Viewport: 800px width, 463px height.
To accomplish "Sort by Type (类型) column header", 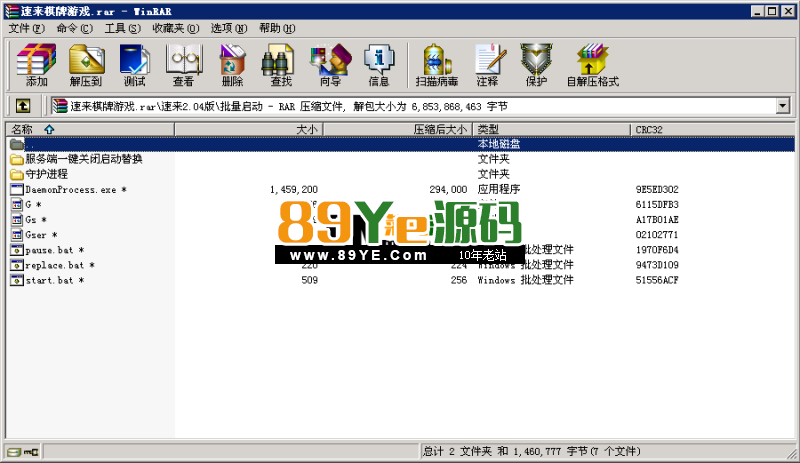I will pos(552,130).
